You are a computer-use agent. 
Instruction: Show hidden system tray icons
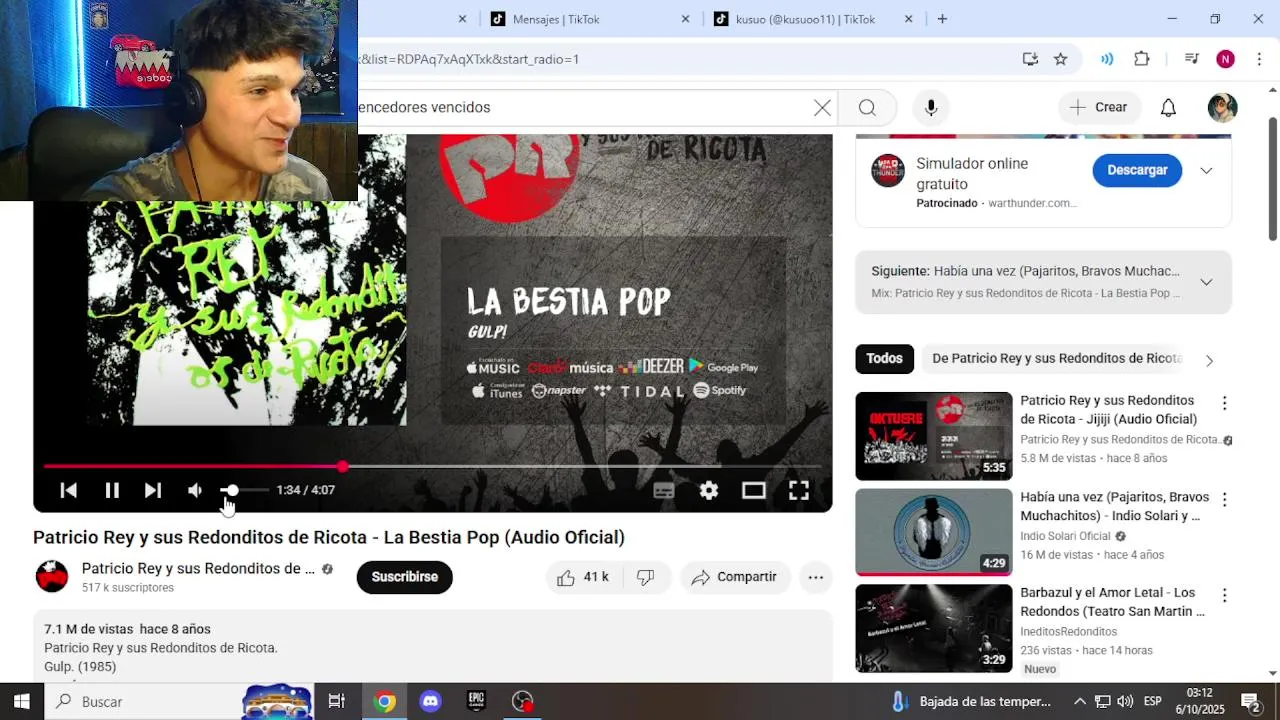tap(1080, 701)
